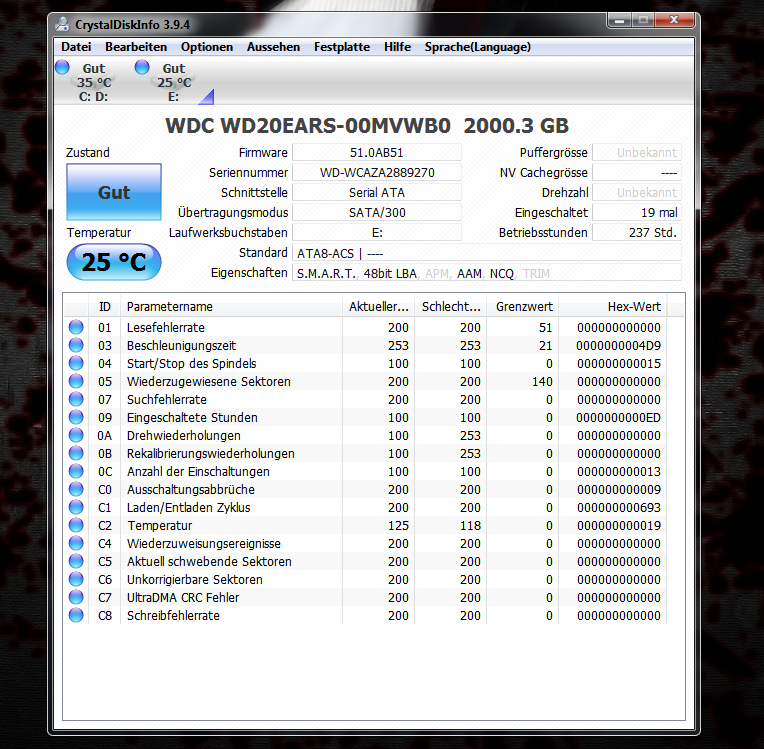Click the drive title WDC WD20EARS-00MVWB0

[308, 126]
